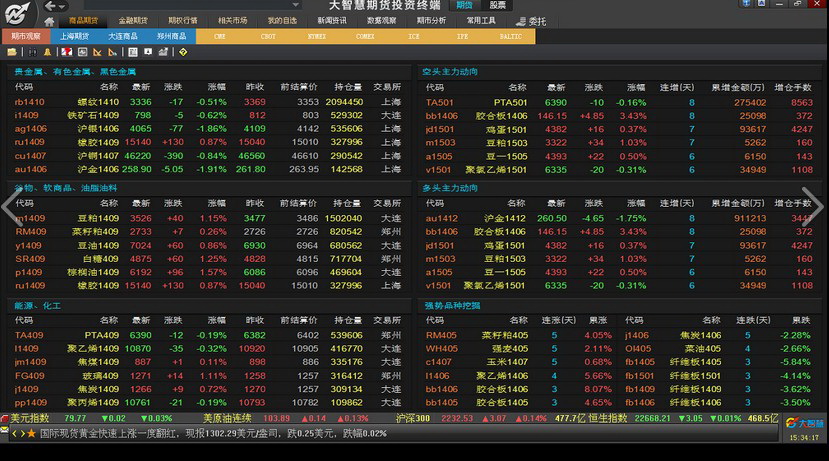This screenshot has height=461, width=829.
Task: Click the yellow diamond help icon
Action: click(183, 52)
